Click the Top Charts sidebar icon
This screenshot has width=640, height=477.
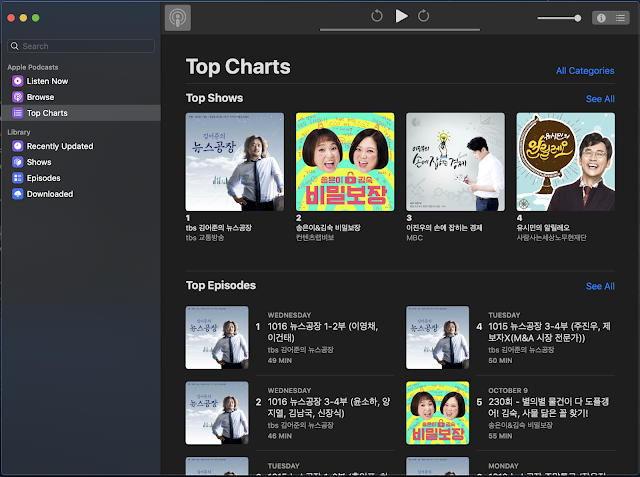click(x=18, y=113)
